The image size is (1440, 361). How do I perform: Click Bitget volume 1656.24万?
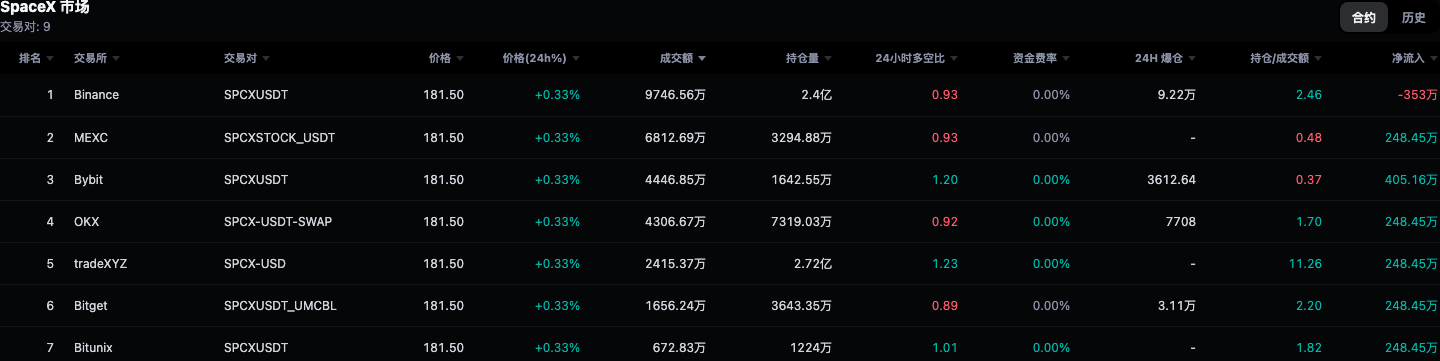tap(675, 305)
